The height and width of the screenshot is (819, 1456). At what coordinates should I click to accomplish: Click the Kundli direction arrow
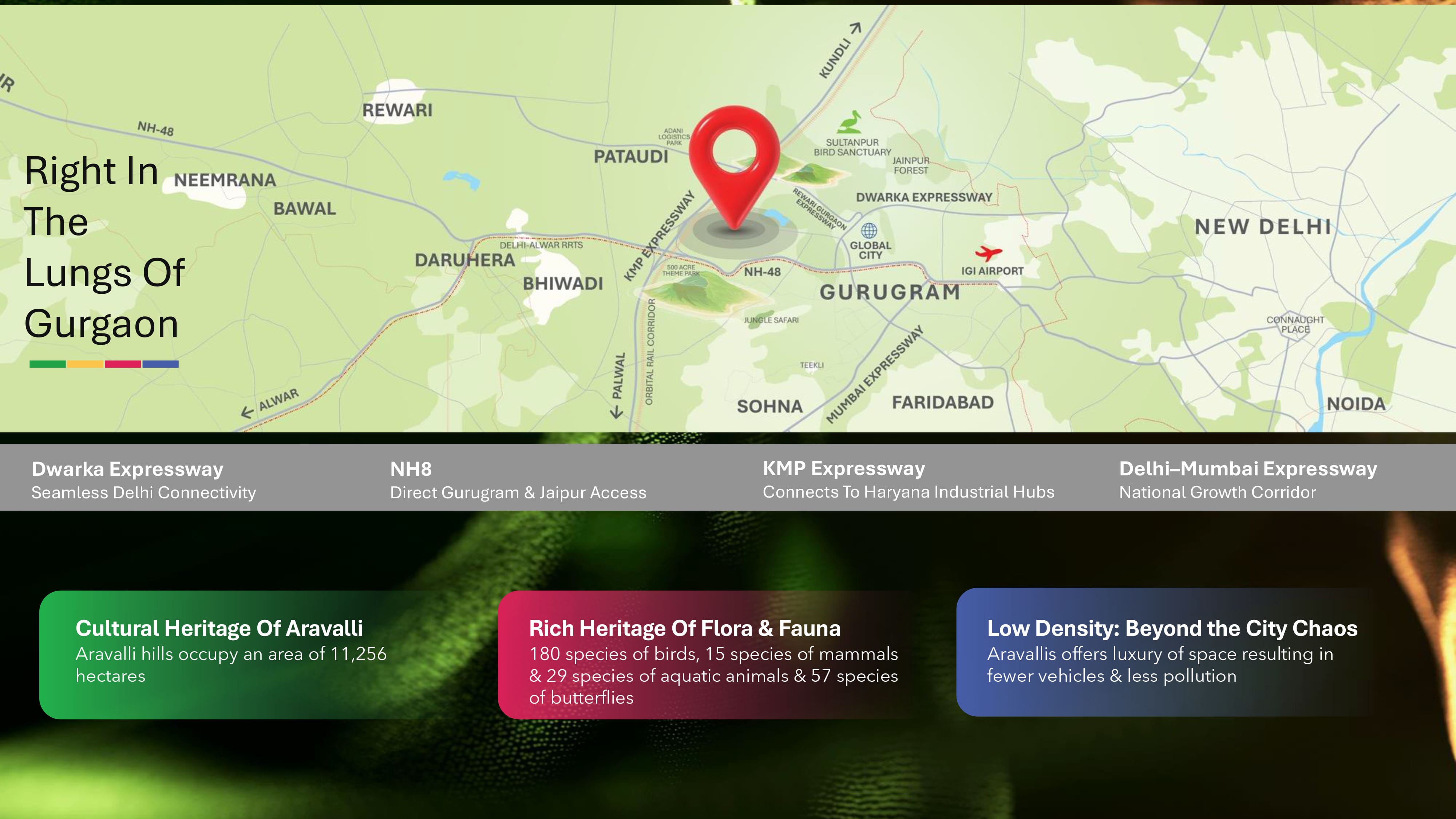coord(856,27)
